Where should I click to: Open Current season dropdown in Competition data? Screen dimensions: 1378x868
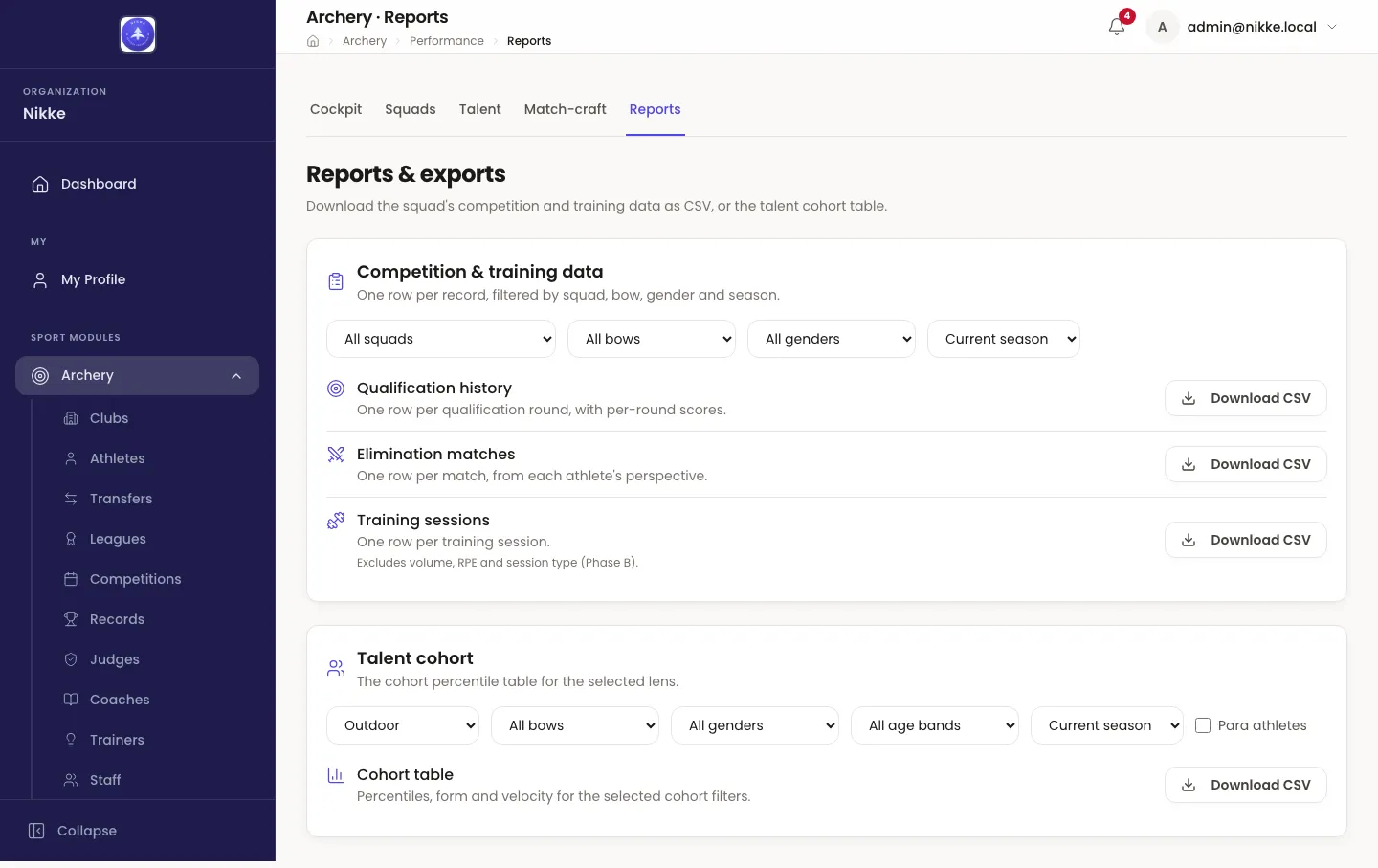[1004, 339]
